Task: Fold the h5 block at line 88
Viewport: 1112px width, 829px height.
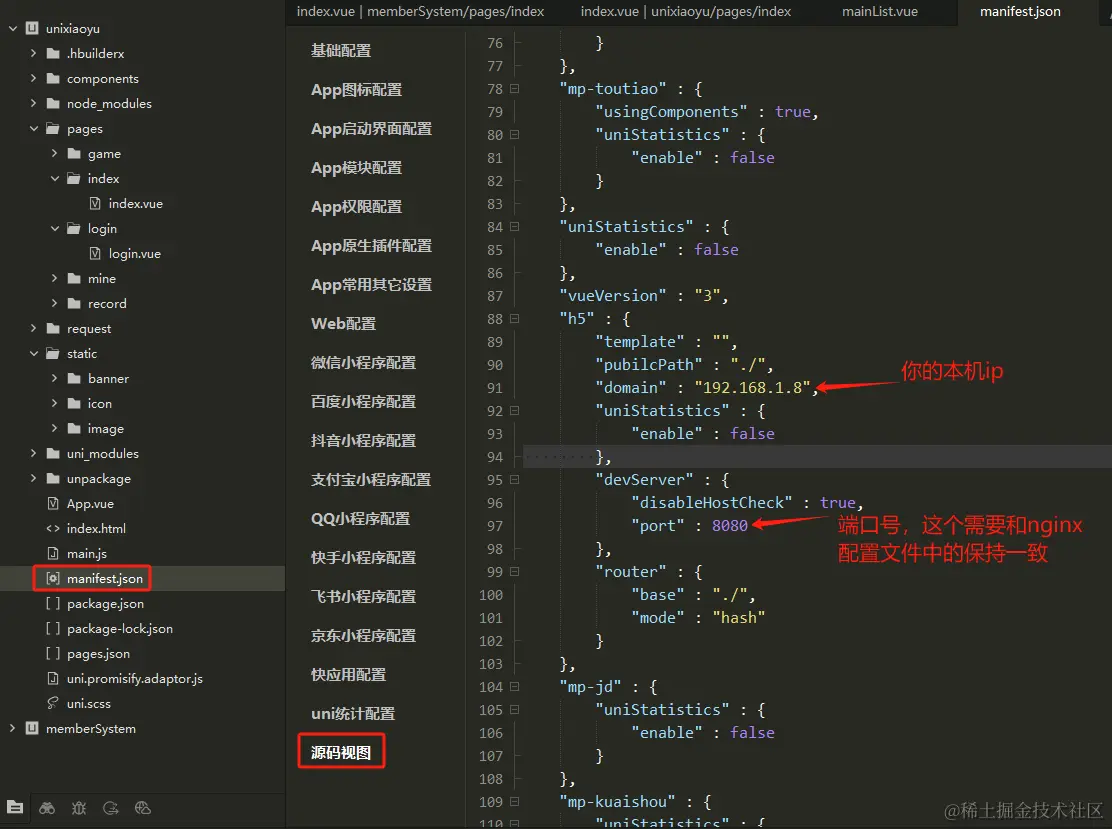Action: click(x=515, y=318)
